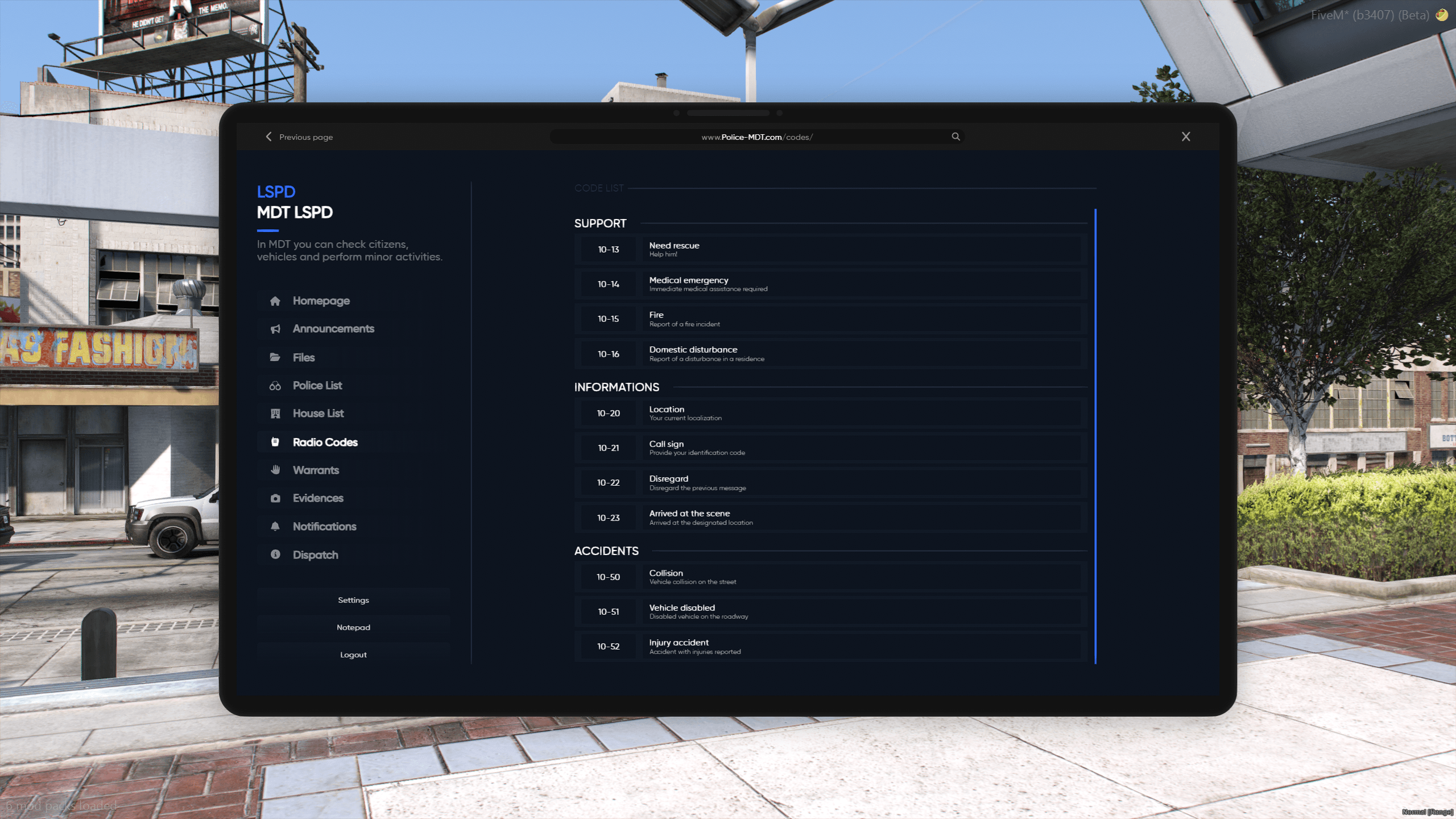This screenshot has width=1456, height=819.
Task: Click the Radio Codes walkie-talkie icon
Action: (x=275, y=442)
